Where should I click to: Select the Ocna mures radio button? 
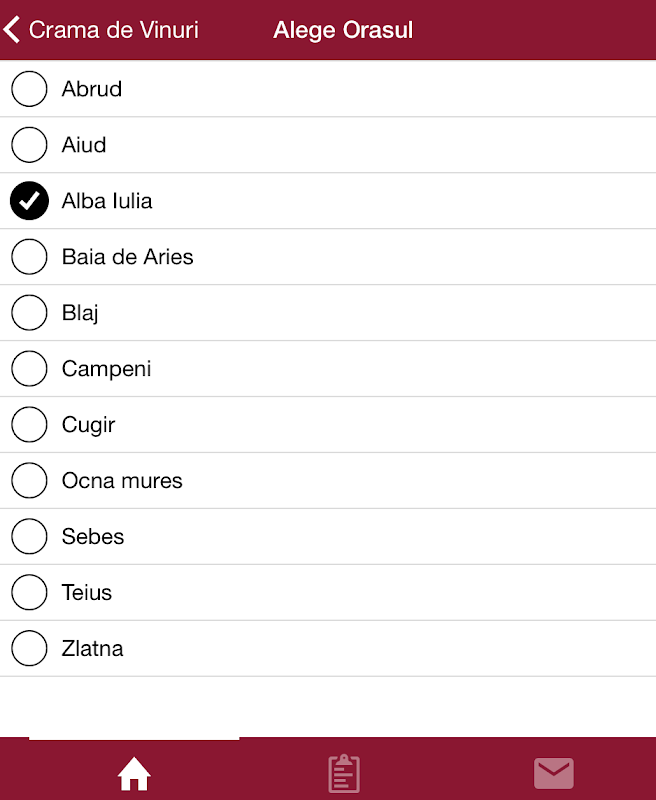point(29,481)
